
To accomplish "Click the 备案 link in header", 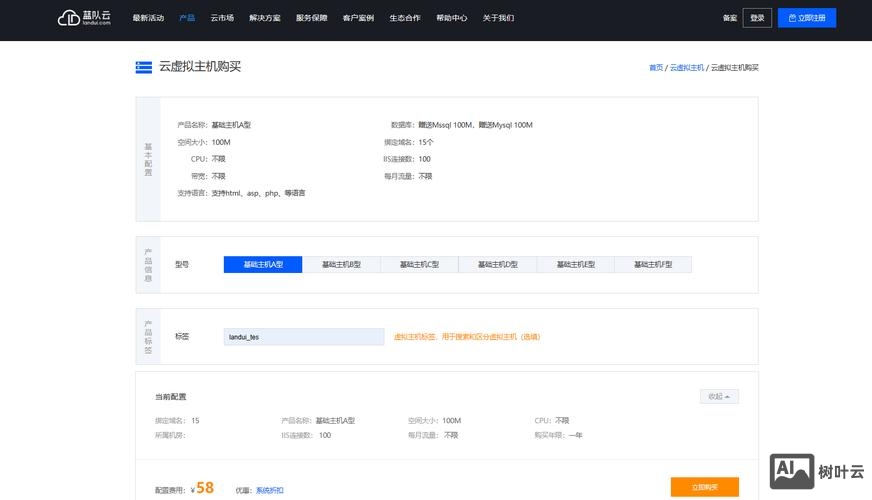I will 730,18.
